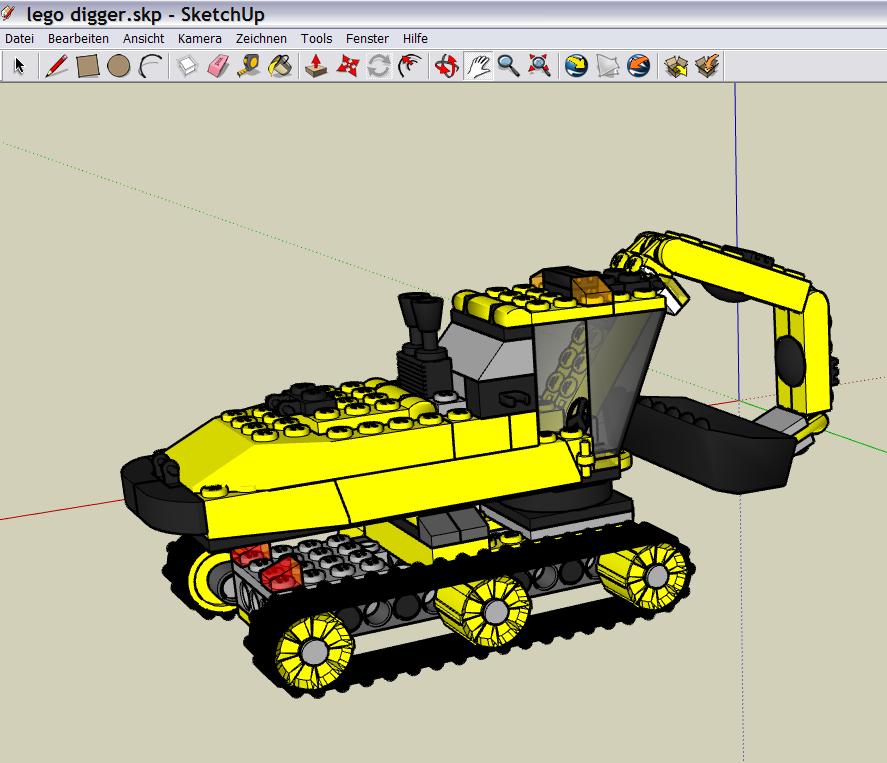887x763 pixels.
Task: Choose the Tape Measure tool
Action: tap(249, 66)
